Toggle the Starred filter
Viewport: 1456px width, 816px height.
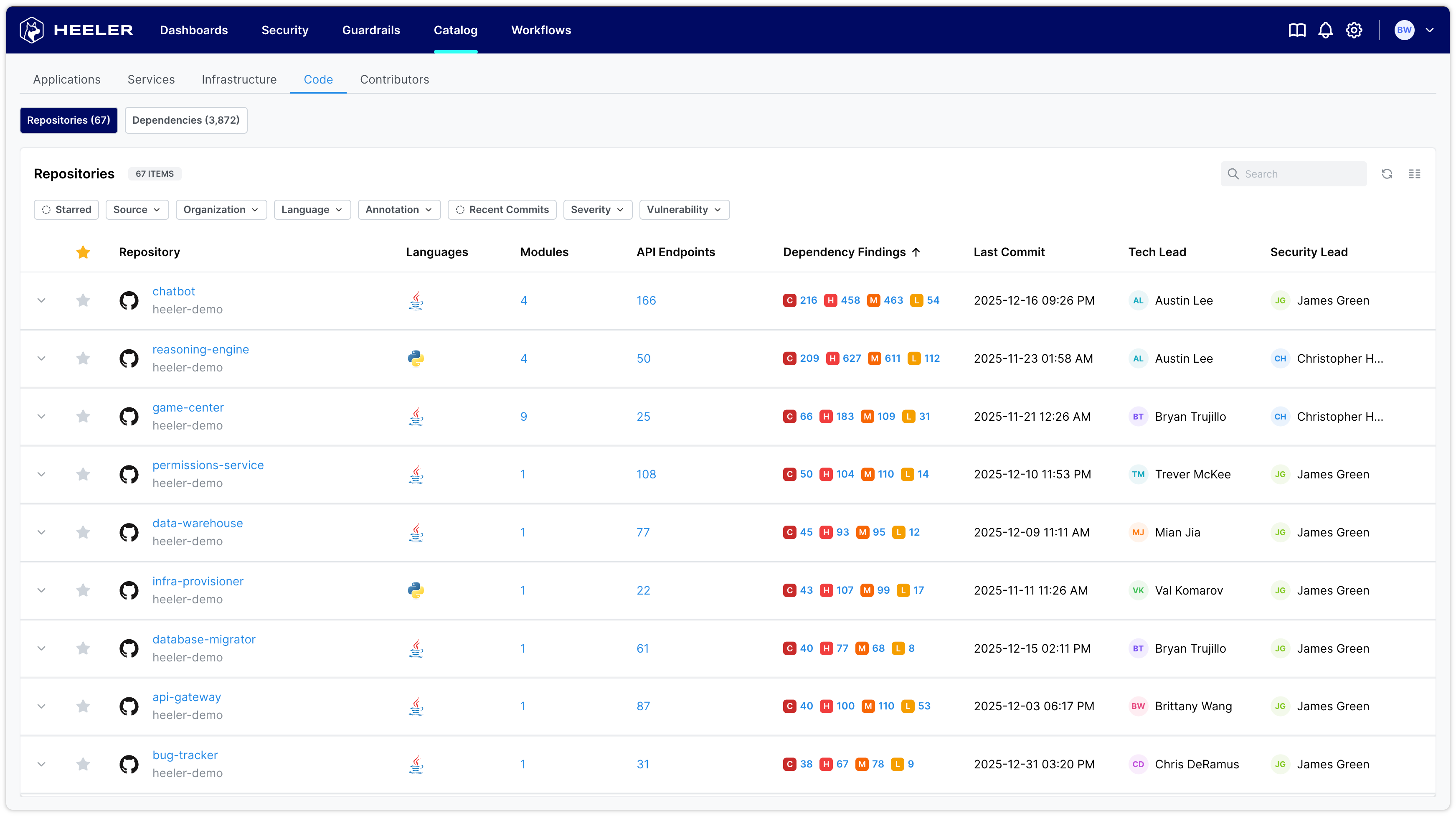pyautogui.click(x=67, y=210)
